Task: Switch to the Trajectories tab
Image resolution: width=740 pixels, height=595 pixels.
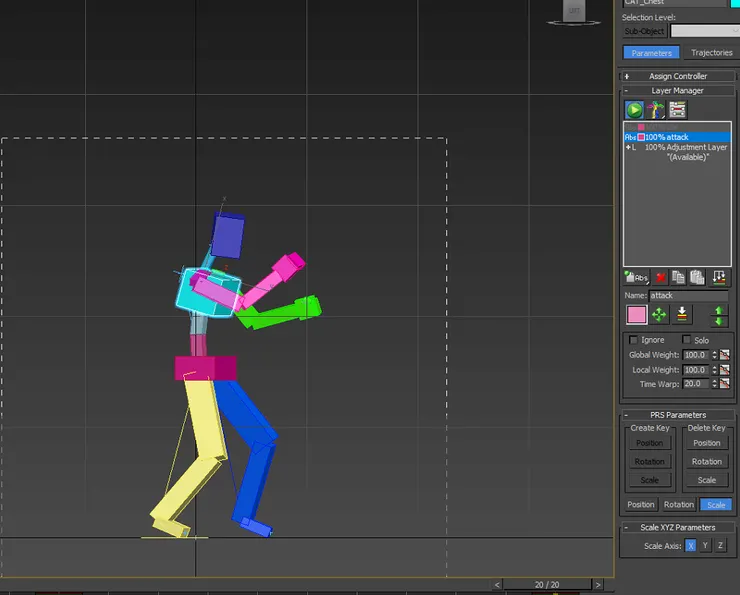Action: (711, 53)
